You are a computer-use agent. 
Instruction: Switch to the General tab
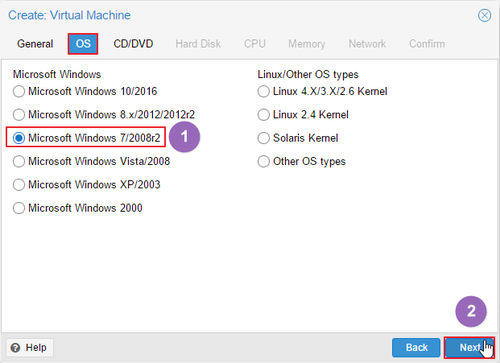[x=35, y=44]
